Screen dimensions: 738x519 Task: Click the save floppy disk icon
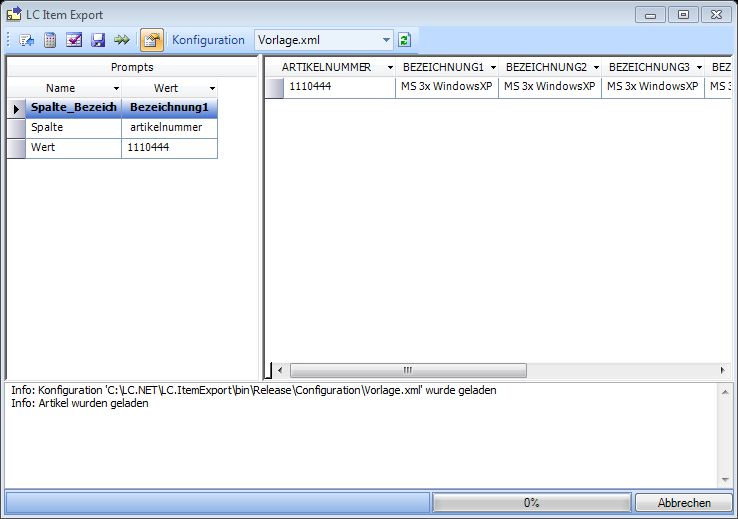click(x=98, y=40)
